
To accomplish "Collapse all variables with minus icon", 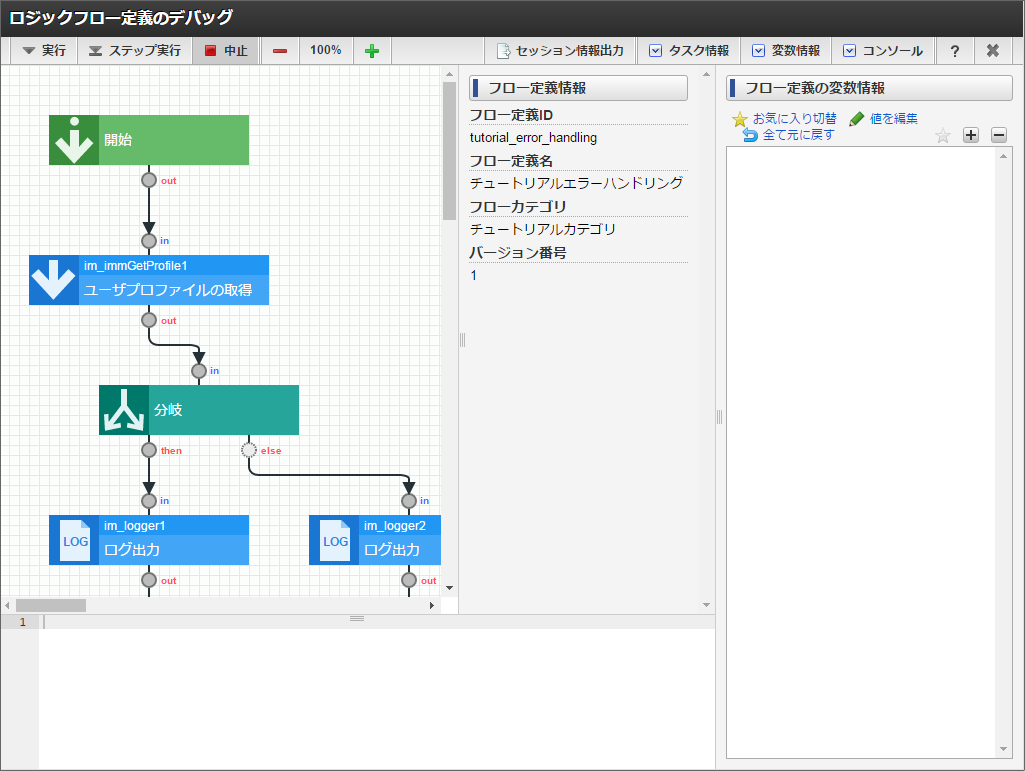I will [x=999, y=135].
